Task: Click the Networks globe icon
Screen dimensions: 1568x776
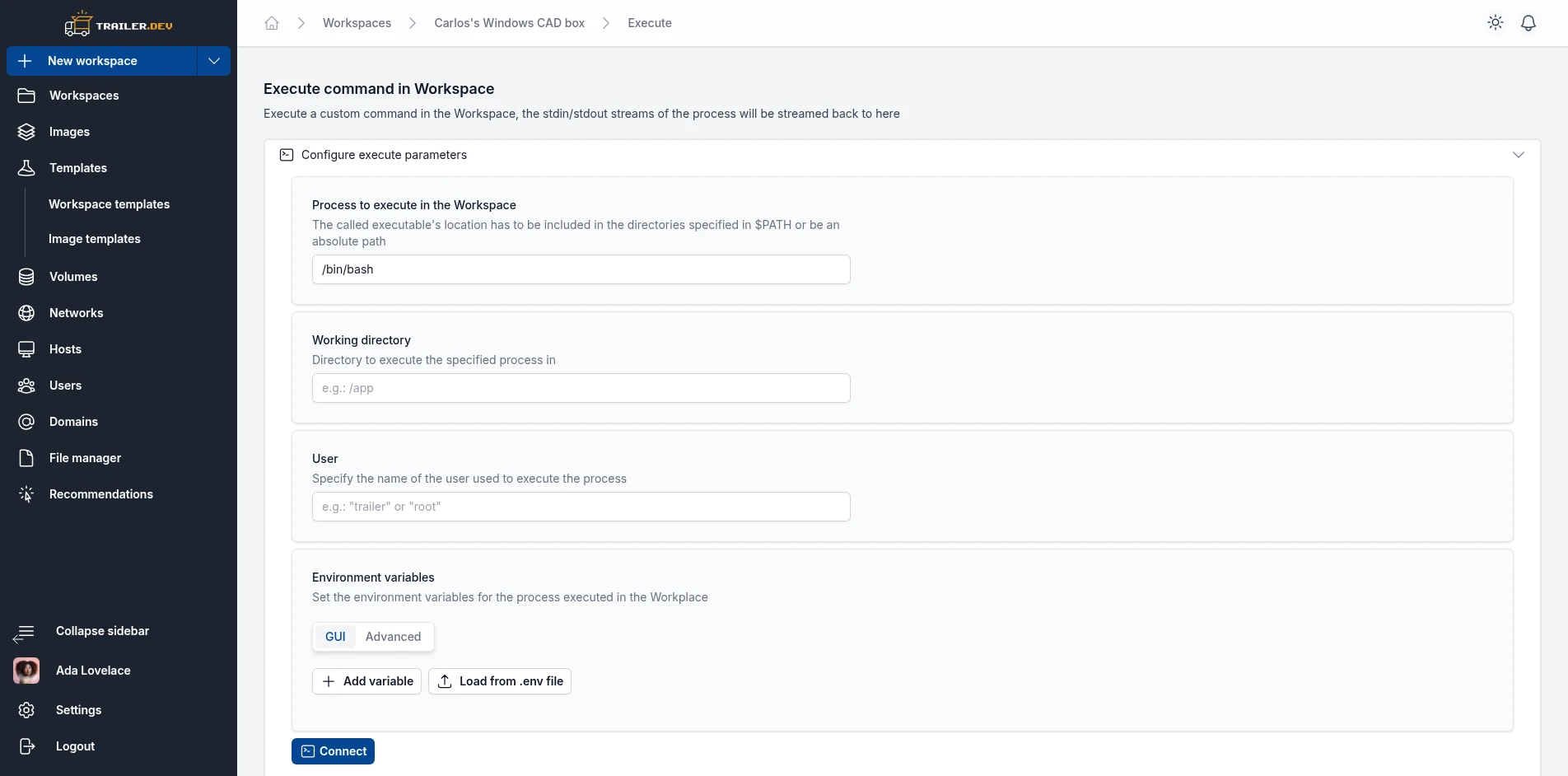Action: click(x=26, y=313)
